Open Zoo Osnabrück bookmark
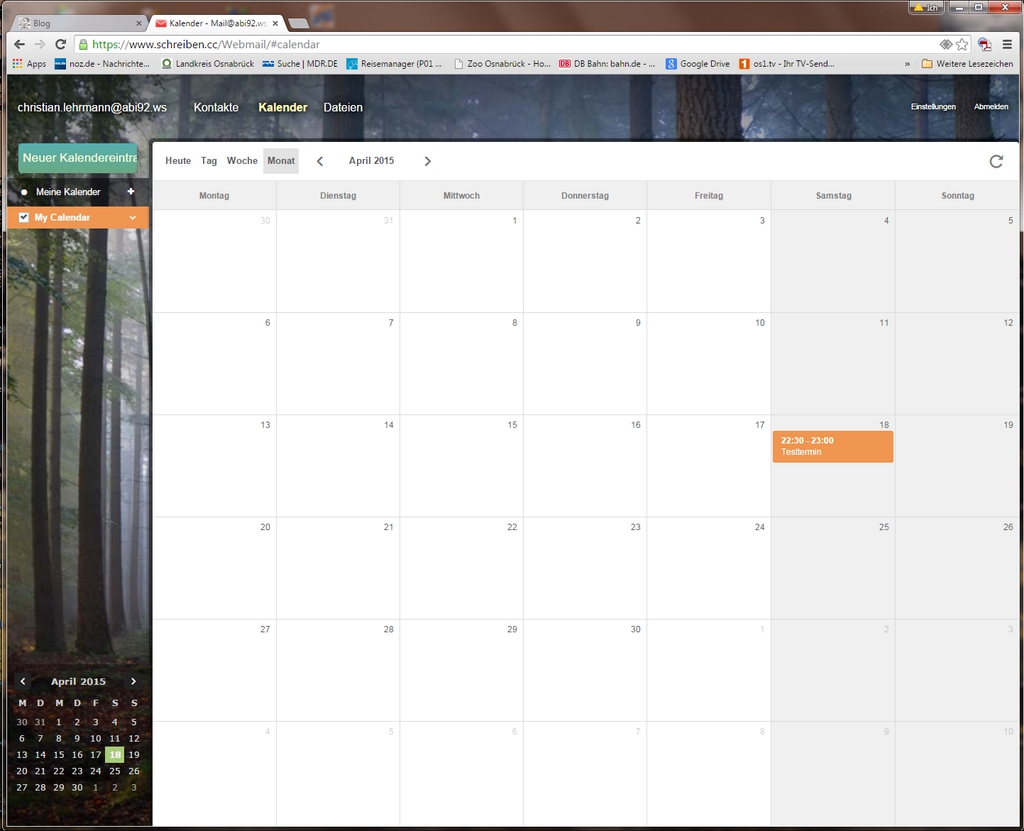The height and width of the screenshot is (831, 1024). click(x=502, y=63)
